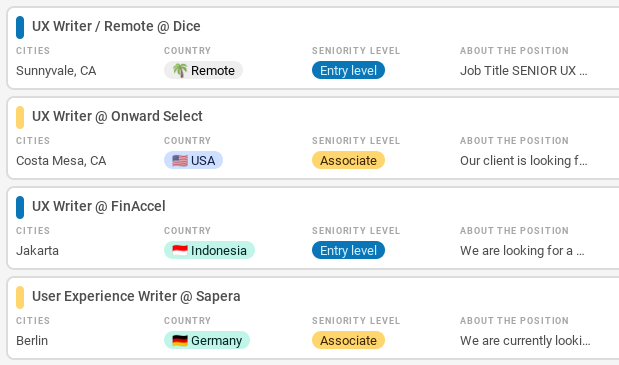Click the Indonesia flag country tag
The width and height of the screenshot is (619, 365).
point(209,250)
